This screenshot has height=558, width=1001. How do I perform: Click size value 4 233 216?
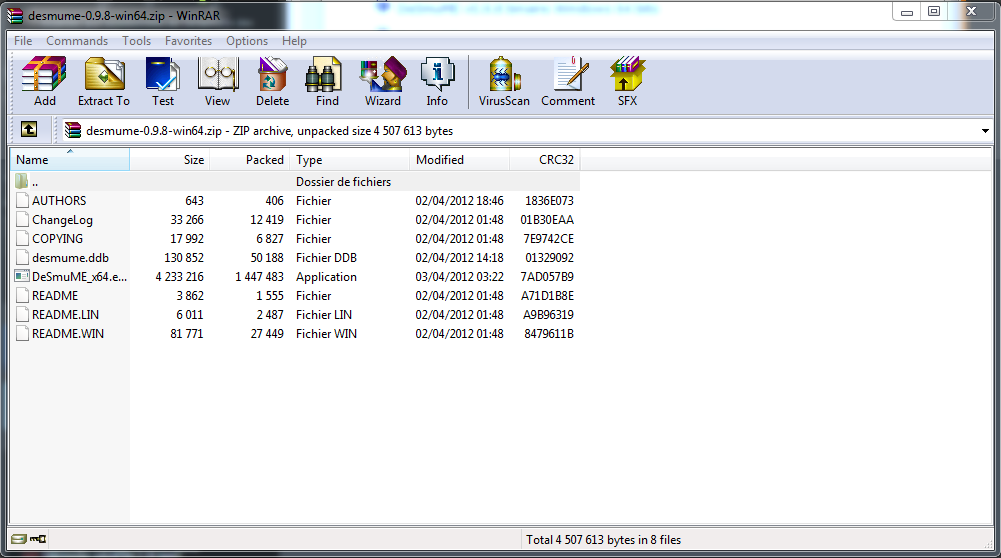point(179,277)
